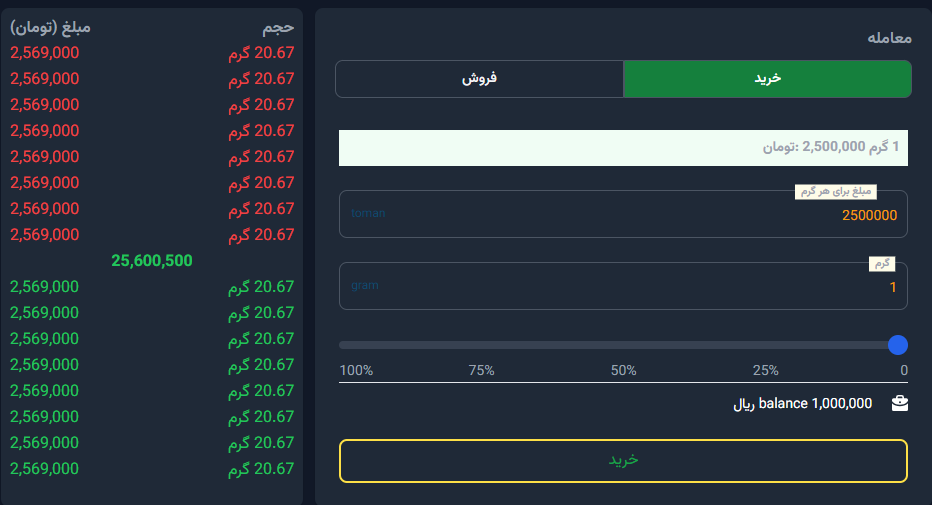
Task: Click the wallet icon beside the balance
Action: tap(900, 403)
